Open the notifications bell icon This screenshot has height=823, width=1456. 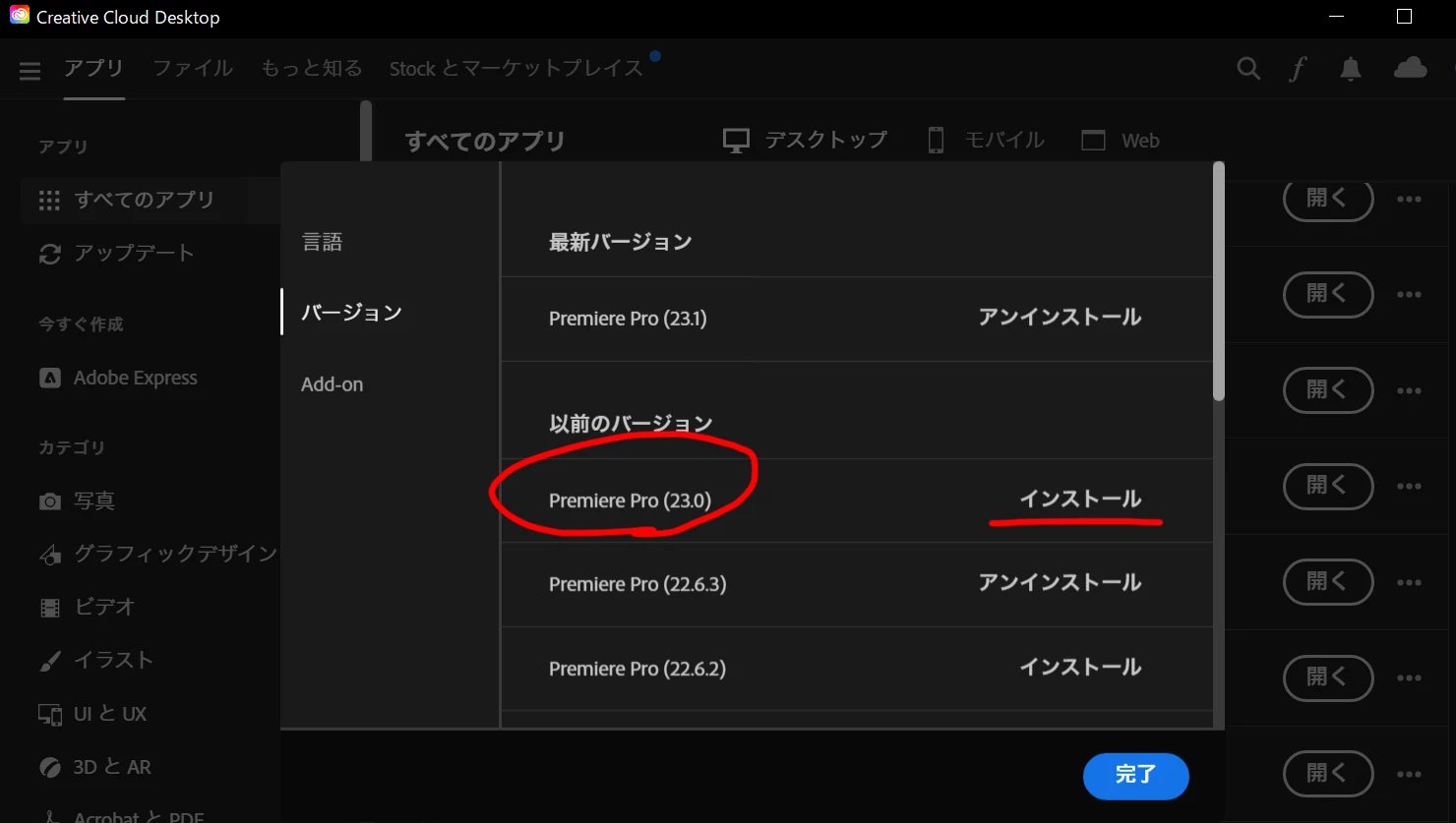point(1351,68)
